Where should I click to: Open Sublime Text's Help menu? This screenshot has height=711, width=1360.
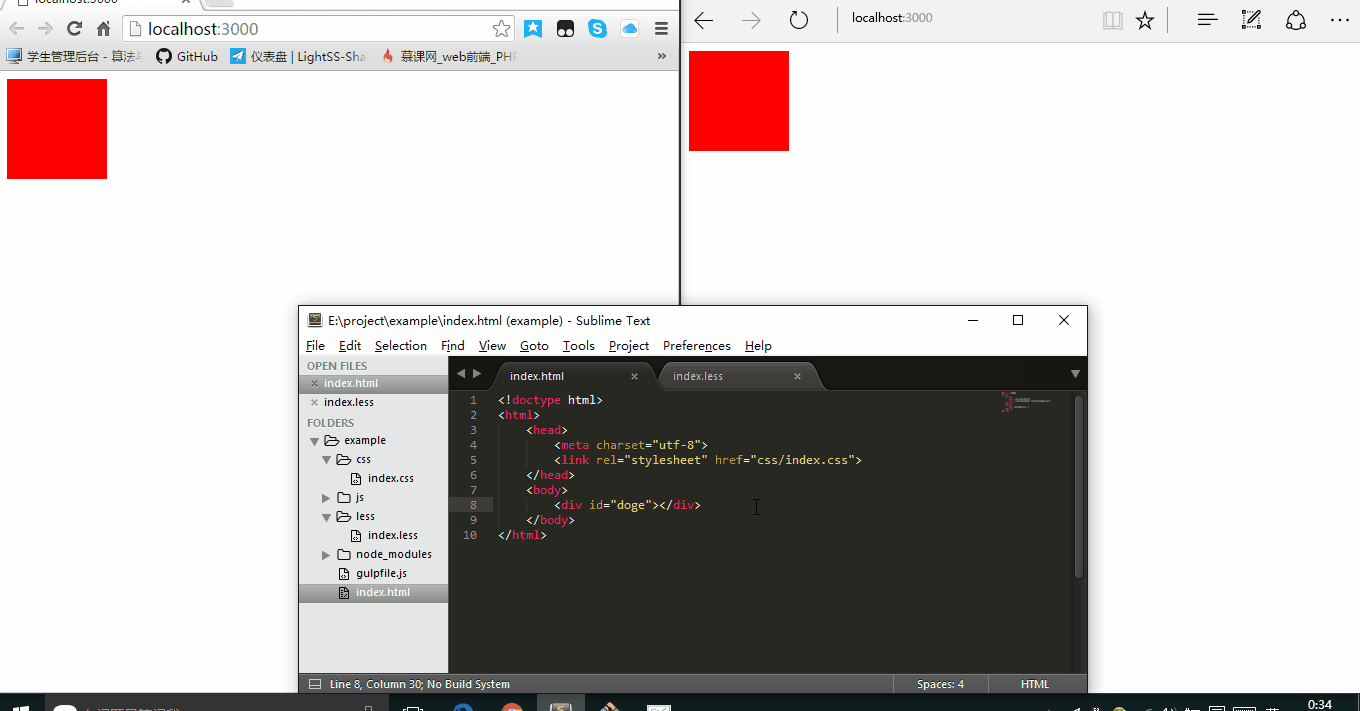[758, 345]
